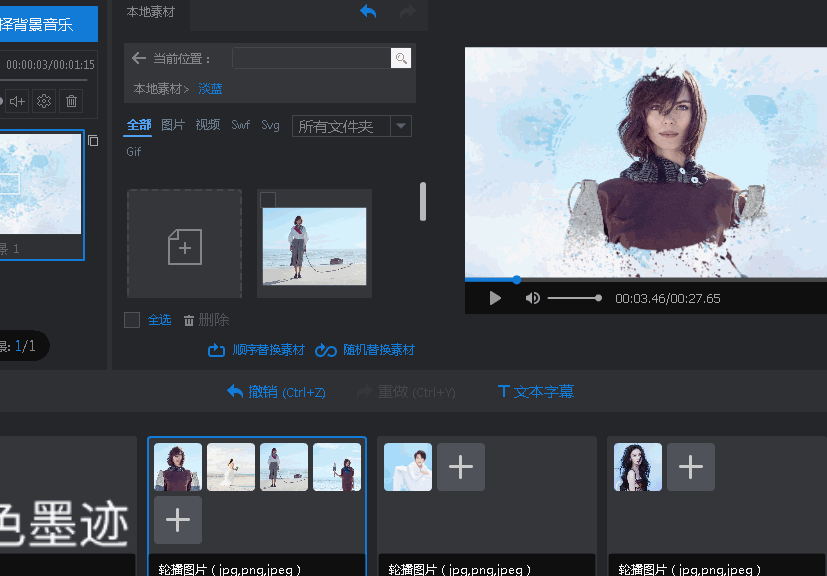
Task: Switch to the Gif filter tab
Action: pos(133,151)
